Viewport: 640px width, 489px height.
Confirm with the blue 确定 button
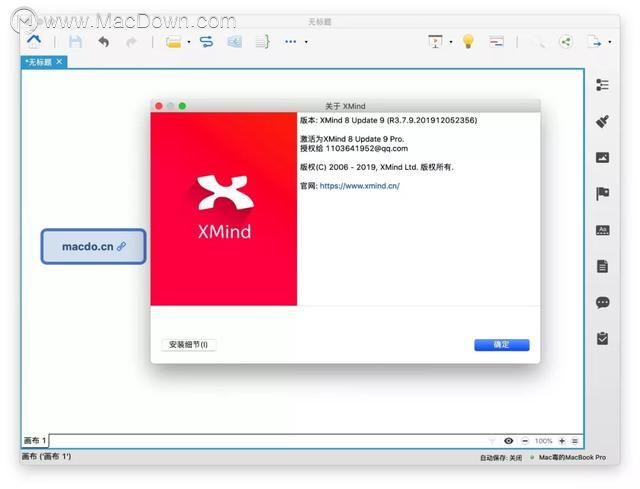pos(502,345)
